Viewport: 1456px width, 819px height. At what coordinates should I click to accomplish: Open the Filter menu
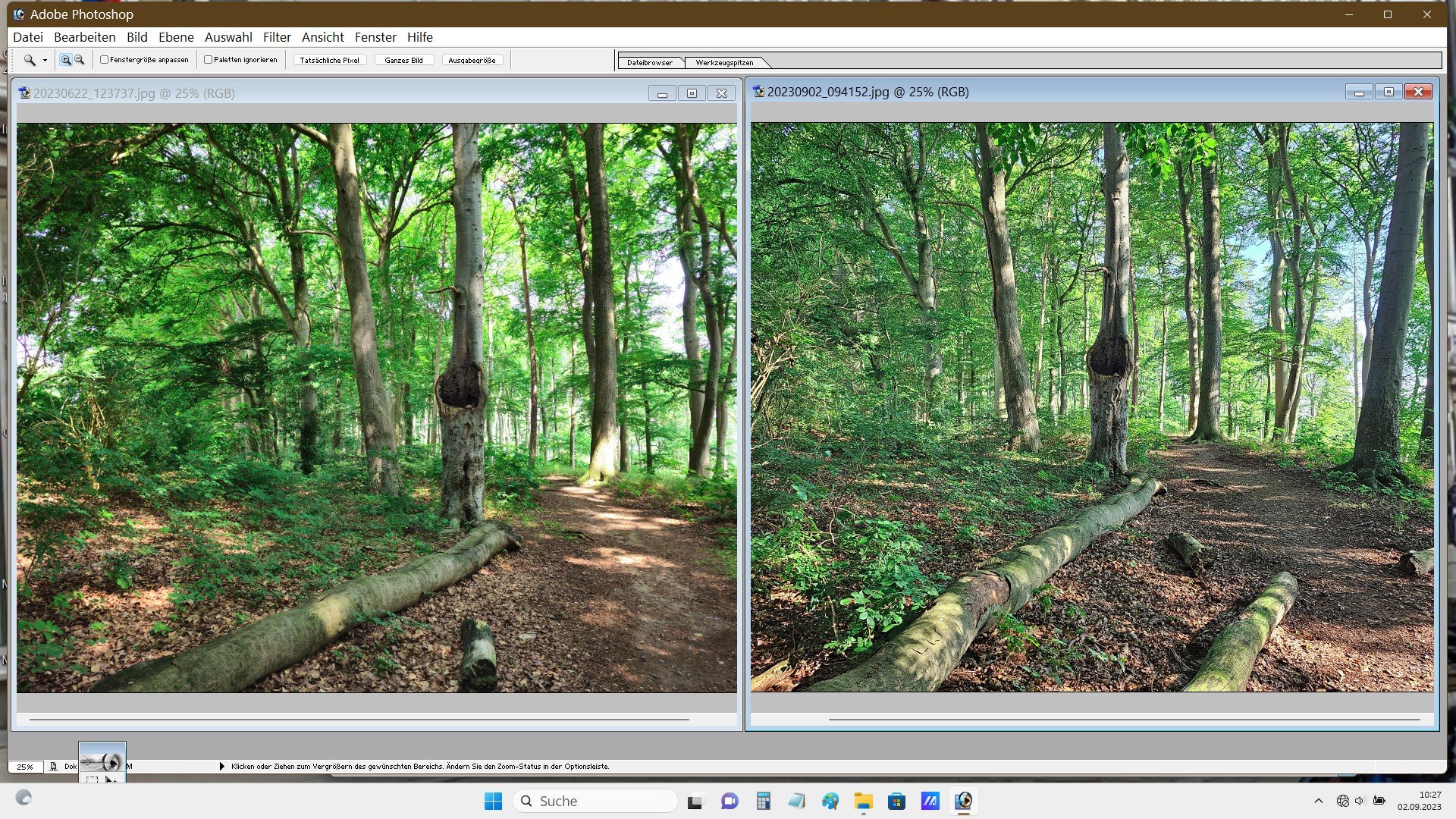[277, 37]
